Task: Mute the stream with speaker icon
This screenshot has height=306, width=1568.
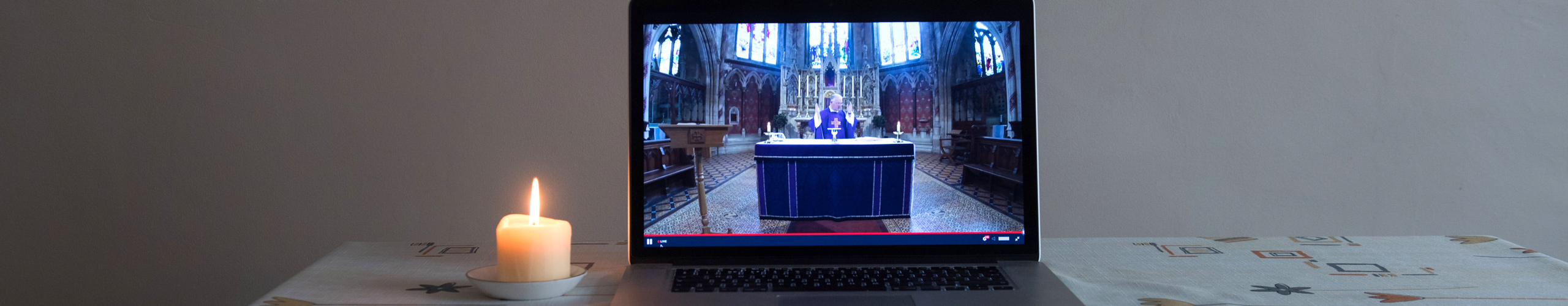Action: pyautogui.click(x=993, y=239)
